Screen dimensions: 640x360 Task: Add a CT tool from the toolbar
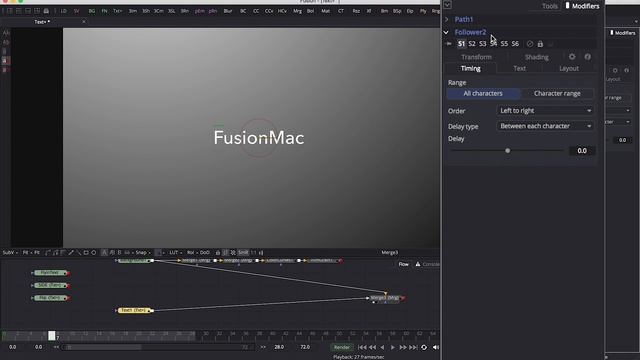(340, 11)
